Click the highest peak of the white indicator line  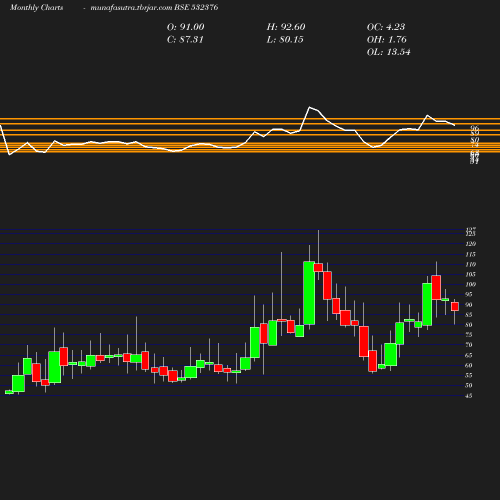pos(310,107)
